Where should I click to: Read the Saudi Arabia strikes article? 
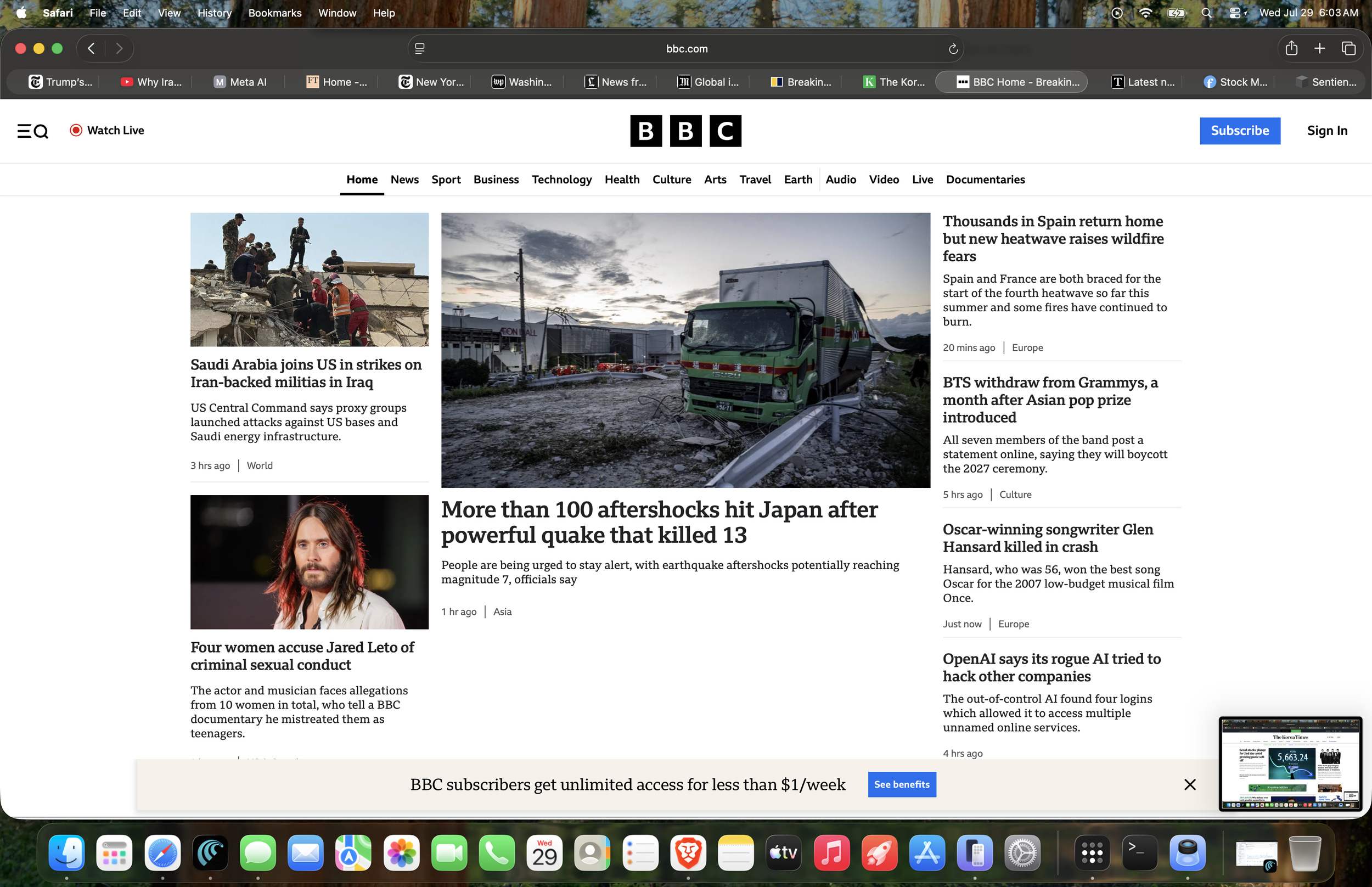(306, 373)
